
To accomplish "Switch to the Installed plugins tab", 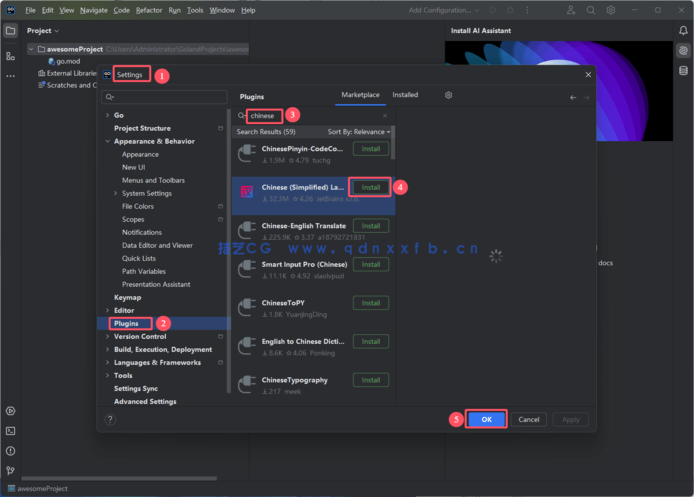I will [x=405, y=95].
